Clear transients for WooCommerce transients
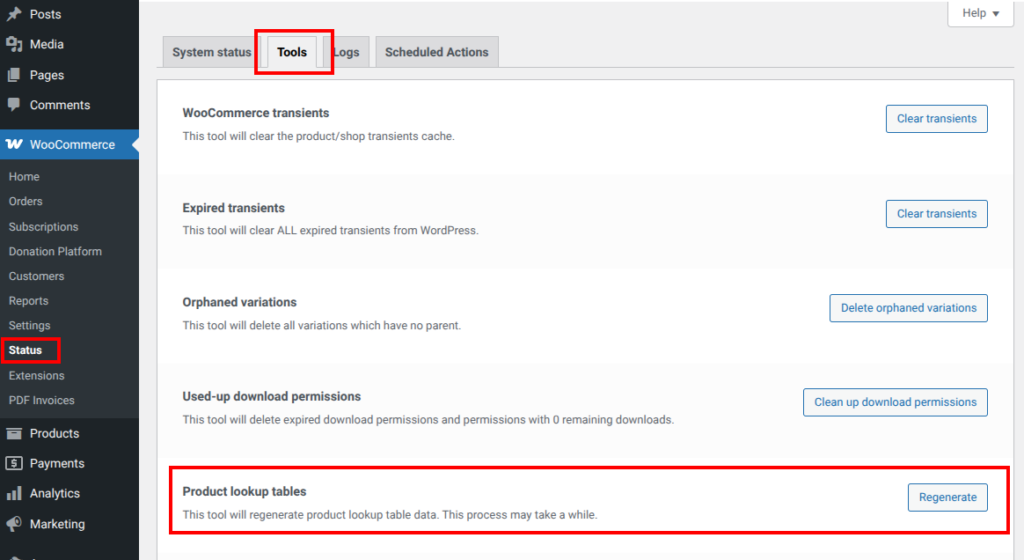The image size is (1024, 560). (x=936, y=119)
